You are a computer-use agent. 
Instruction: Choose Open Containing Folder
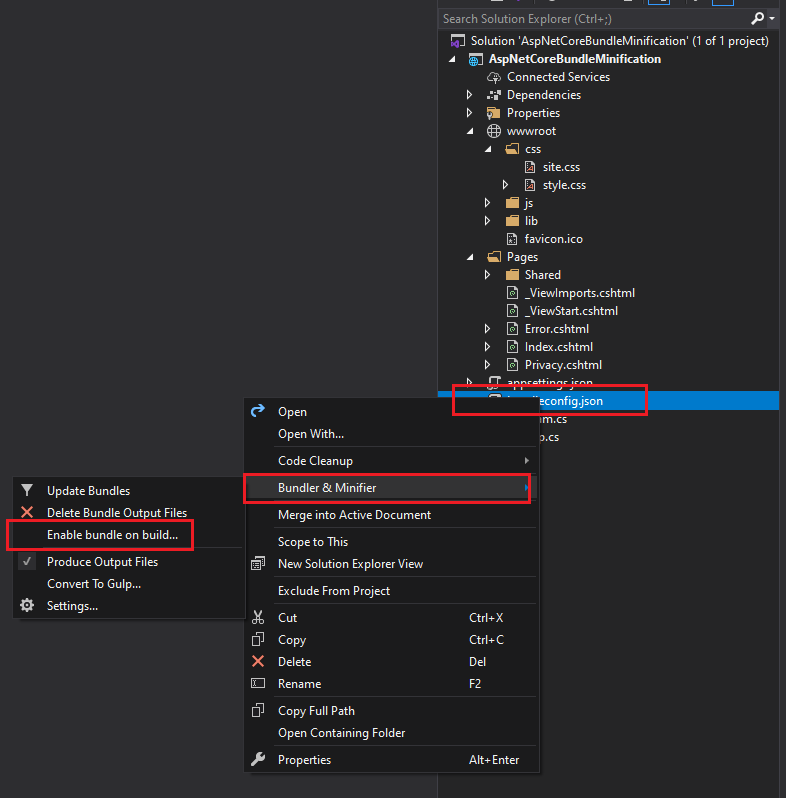click(391, 732)
